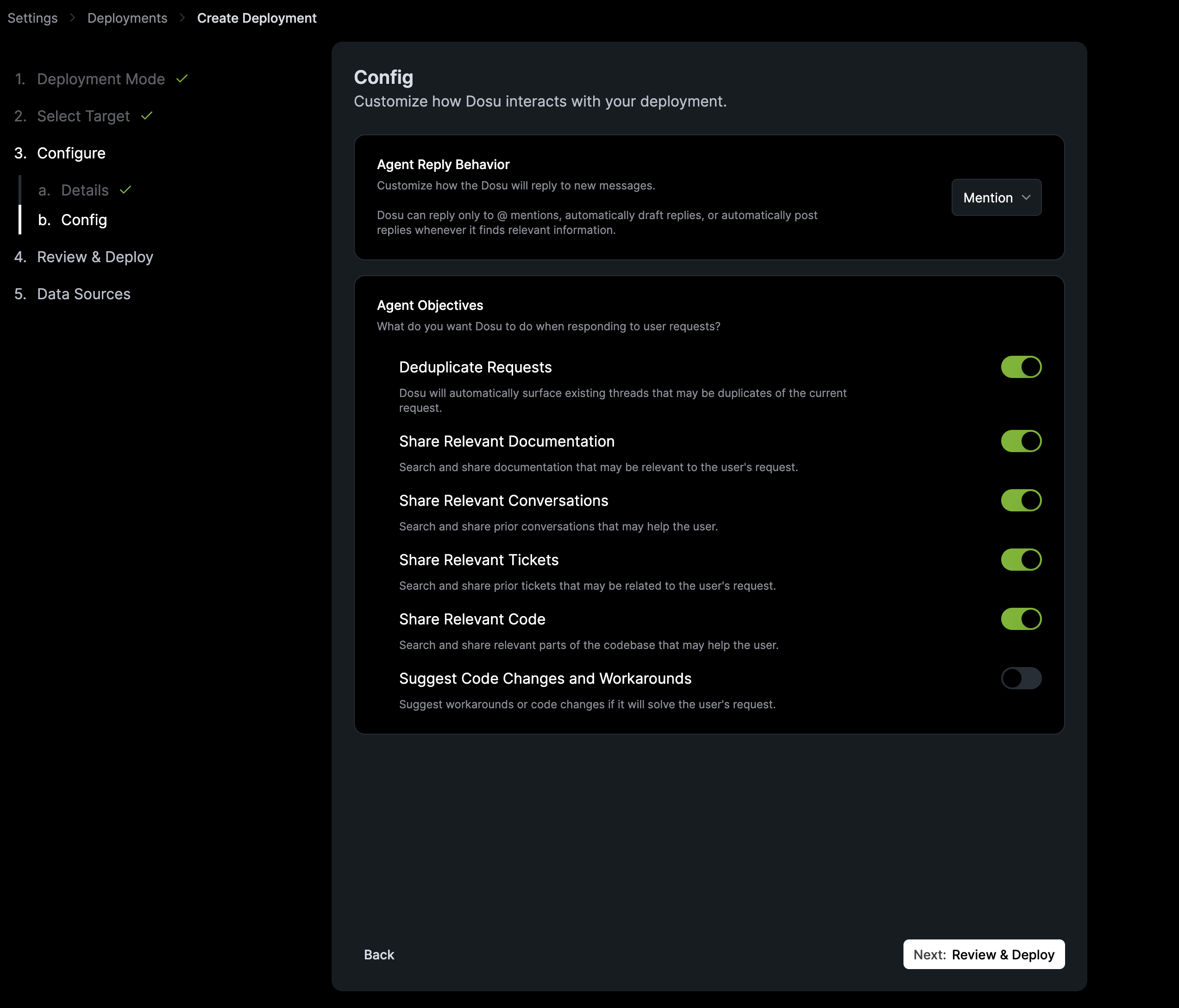Navigate to Deployments breadcrumb link

click(x=127, y=18)
